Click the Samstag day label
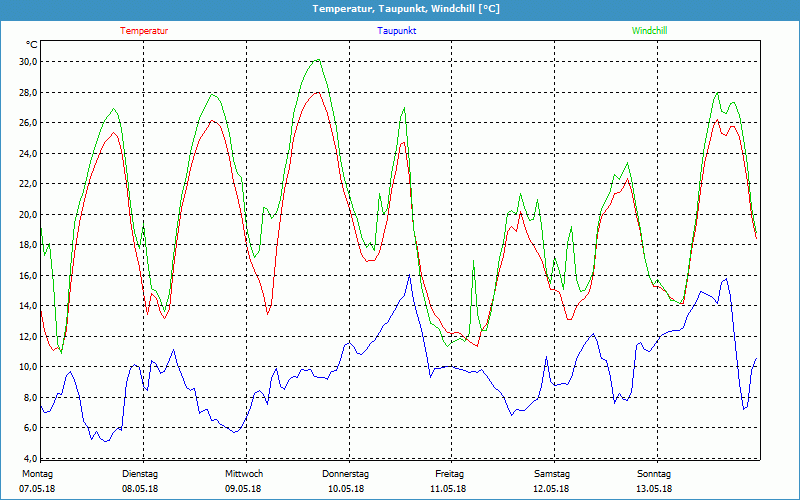The height and width of the screenshot is (500, 800). click(552, 474)
